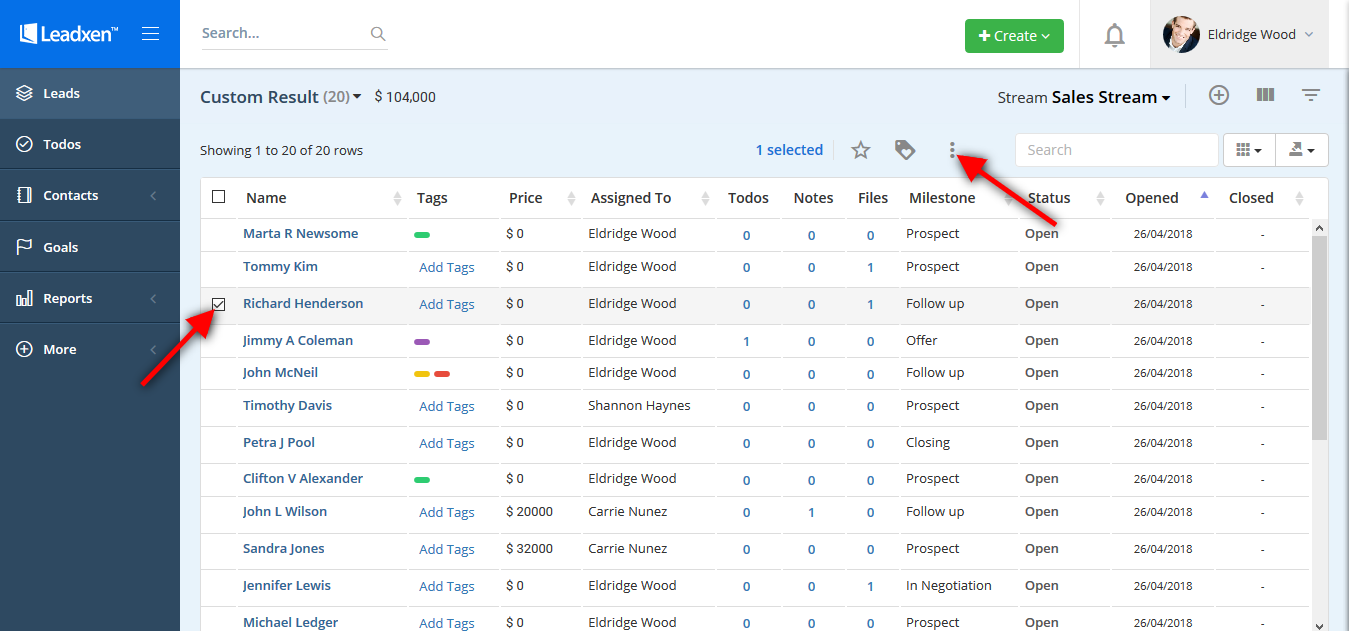Screen dimensions: 1349x631
Task: Open Contacts in sidebar
Action: [x=90, y=195]
